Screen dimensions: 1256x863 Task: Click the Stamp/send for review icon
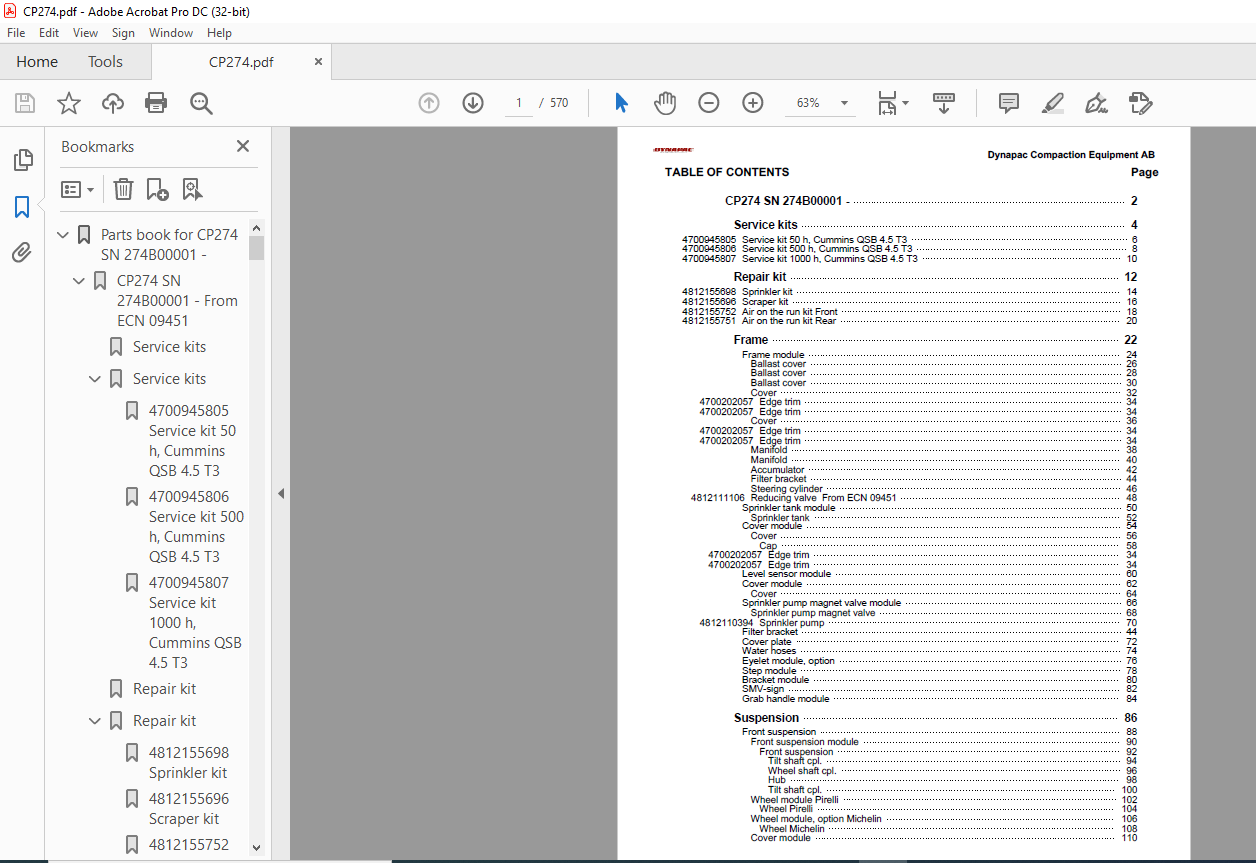pos(1141,103)
